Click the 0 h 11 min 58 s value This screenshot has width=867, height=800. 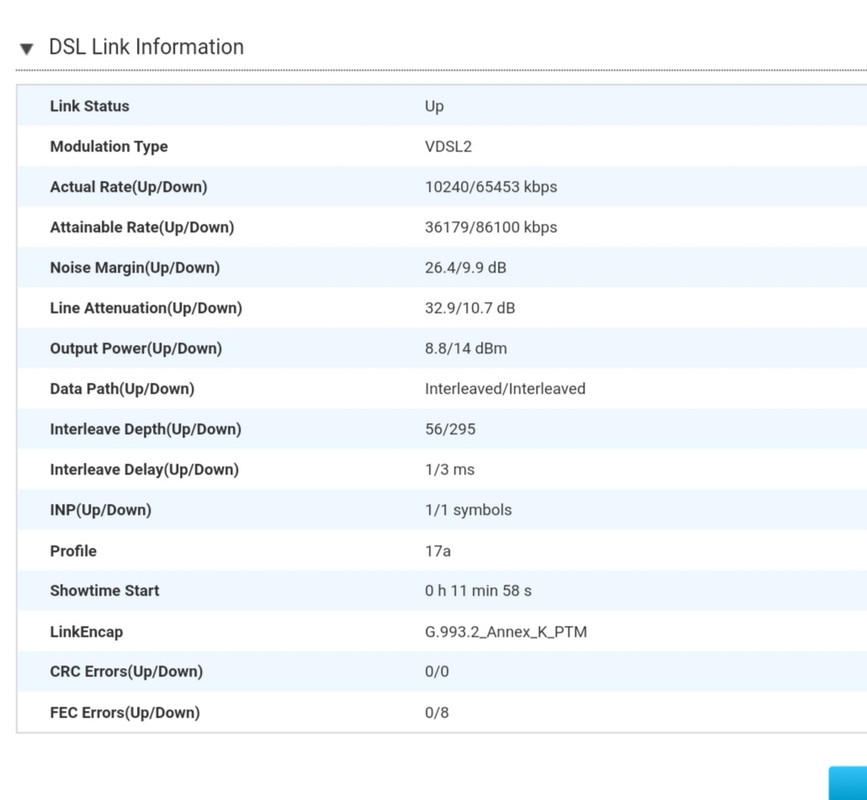(x=478, y=590)
